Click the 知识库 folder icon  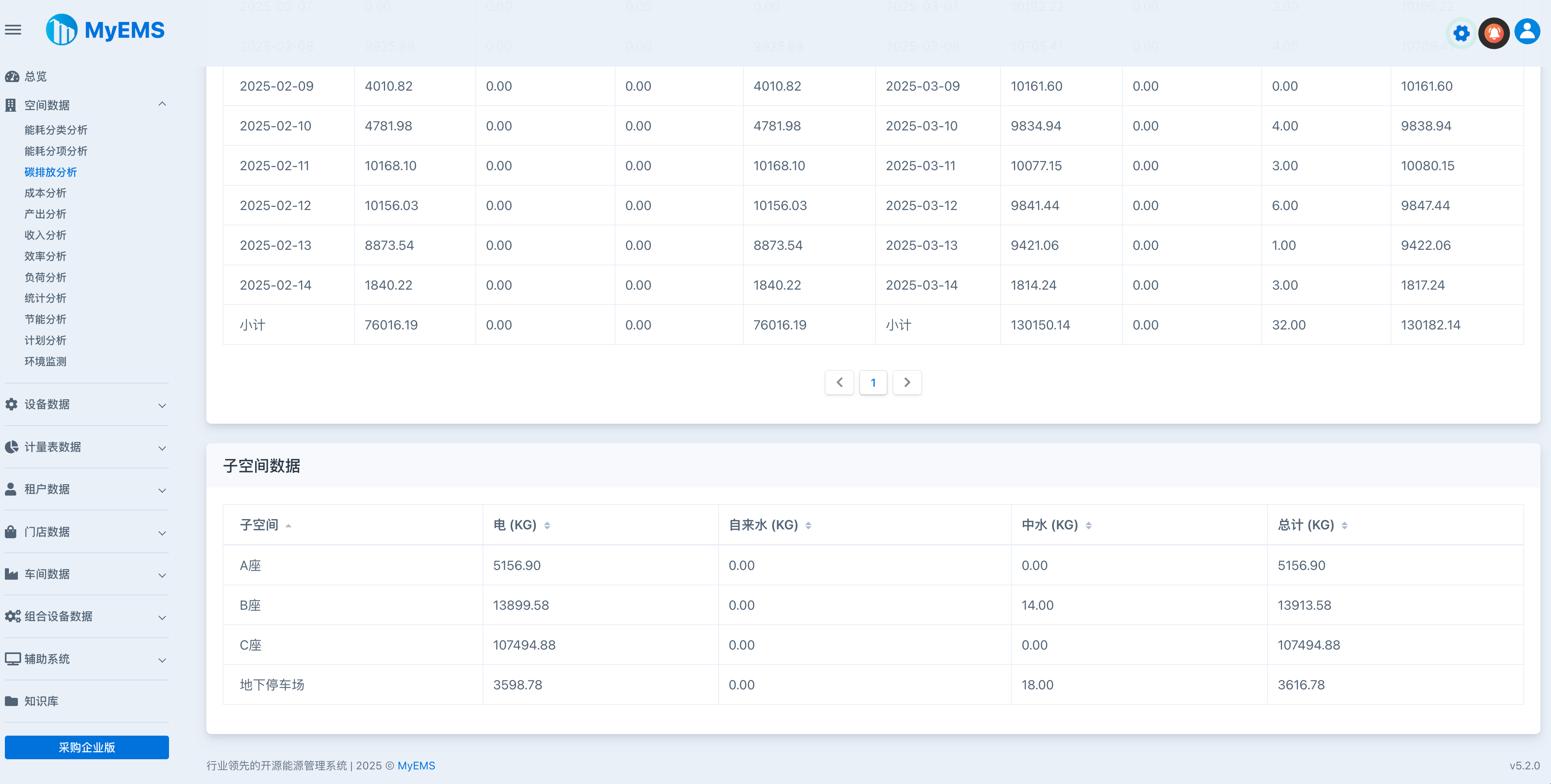(x=11, y=702)
